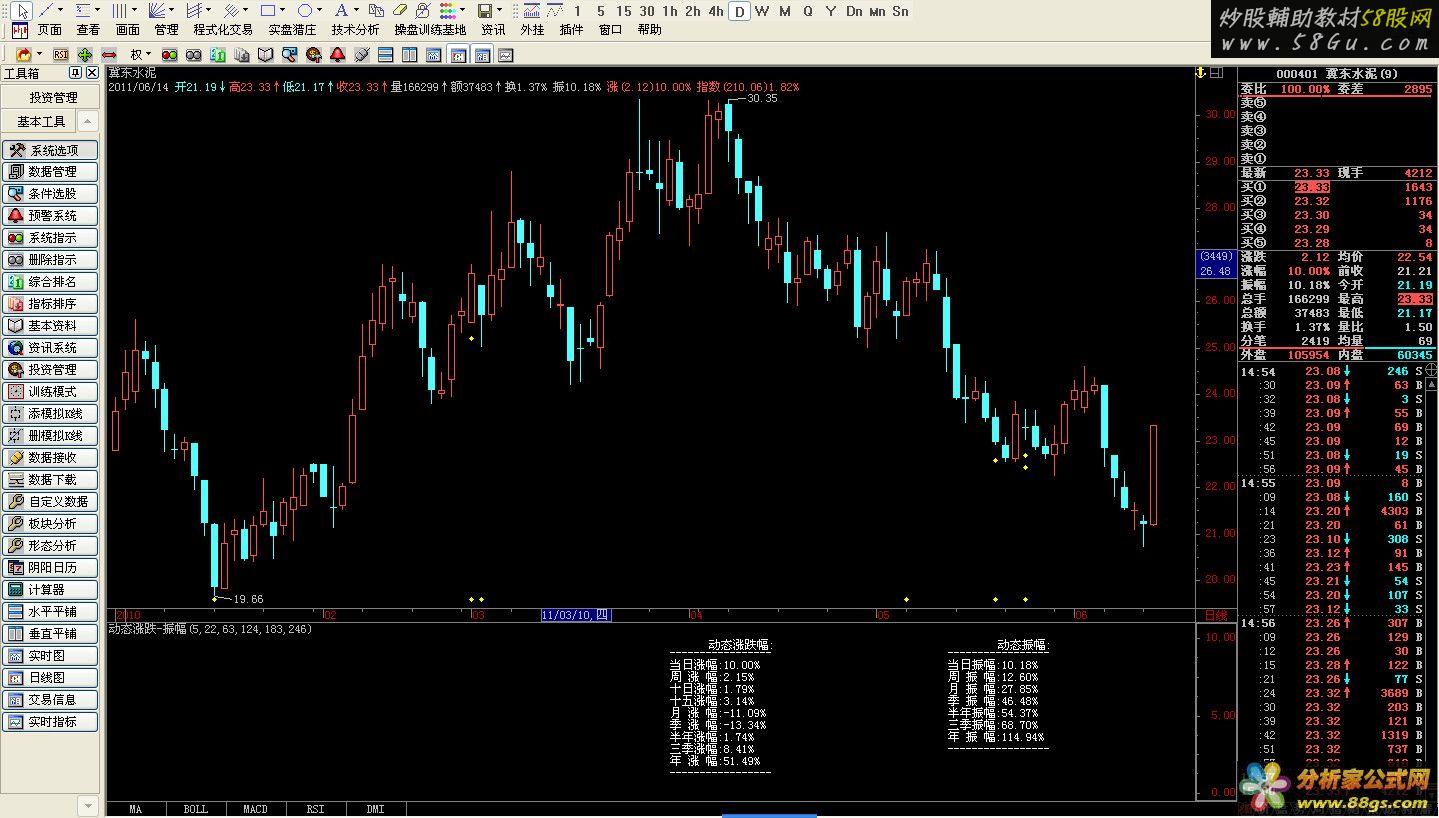Click the magnifier stock filter toolbar icon
The height and width of the screenshot is (818, 1439).
coord(289,55)
